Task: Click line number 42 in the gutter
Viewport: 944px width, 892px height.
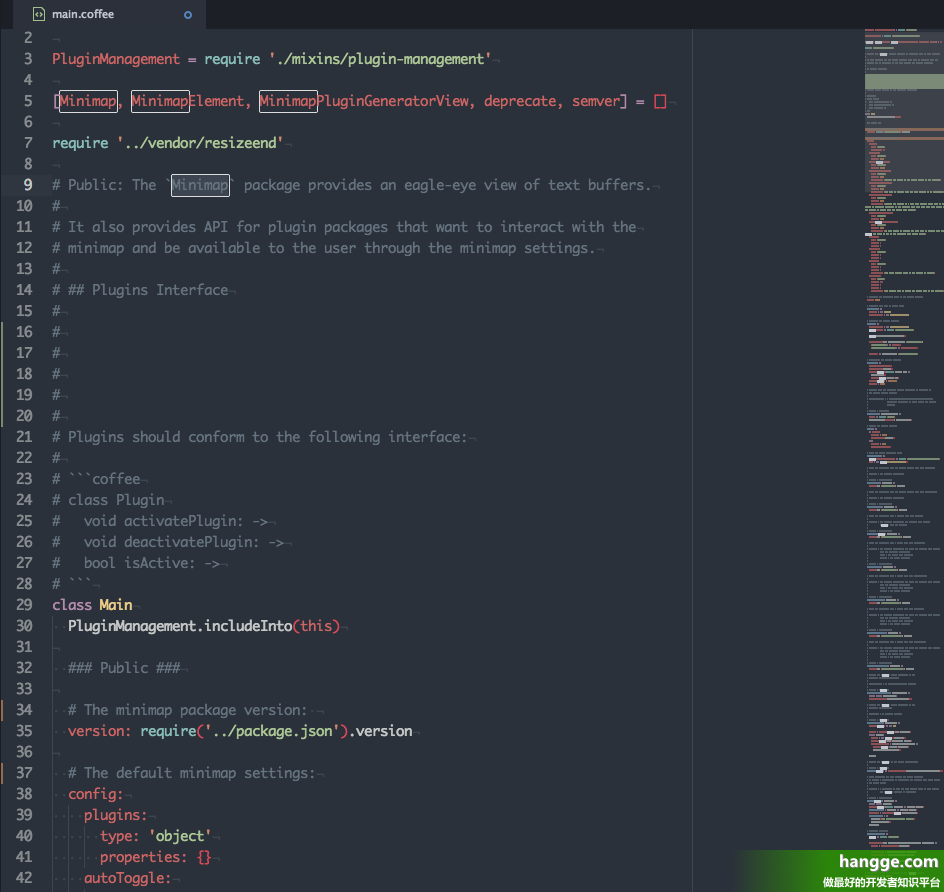Action: pos(24,878)
